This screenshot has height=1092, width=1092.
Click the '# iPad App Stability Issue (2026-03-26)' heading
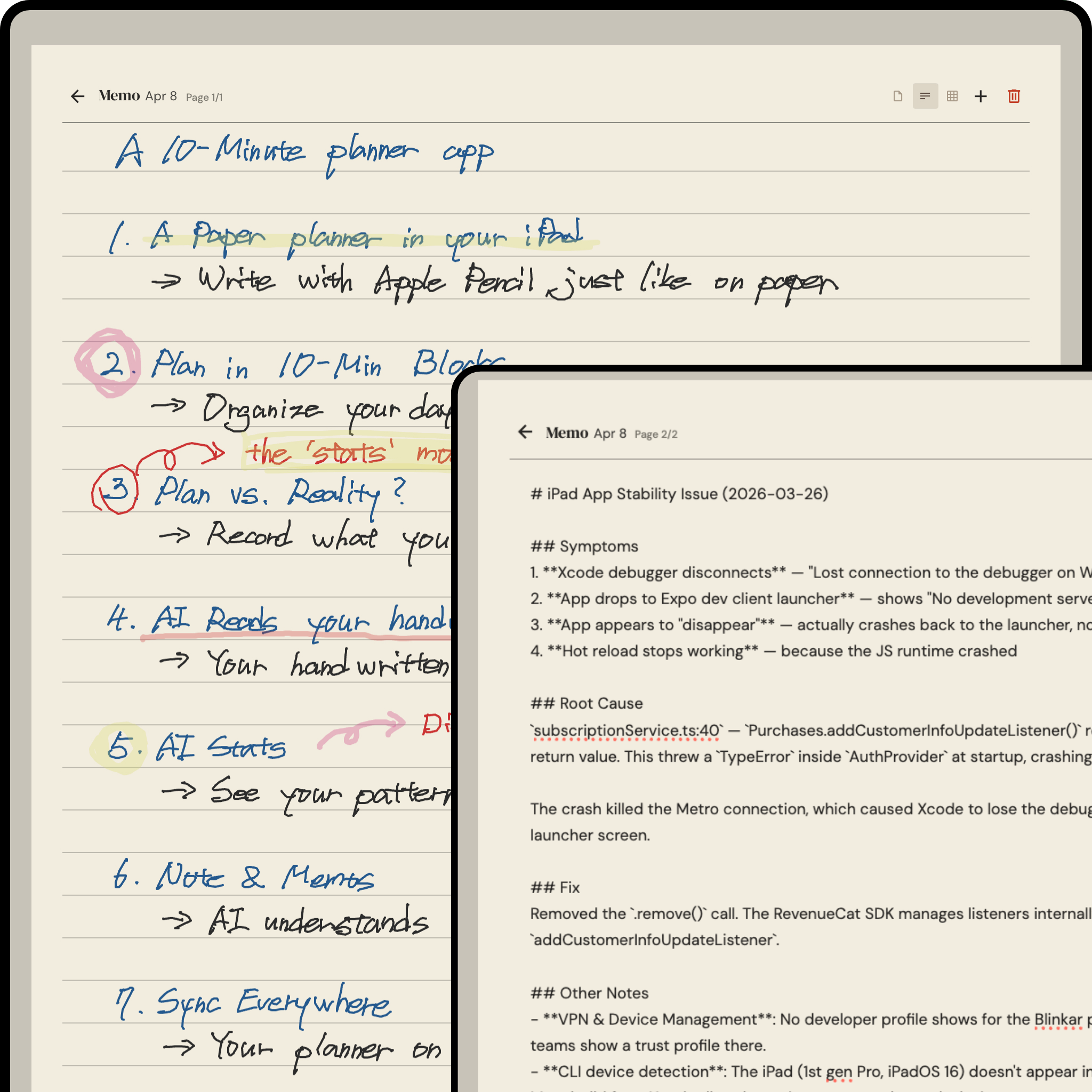point(679,494)
